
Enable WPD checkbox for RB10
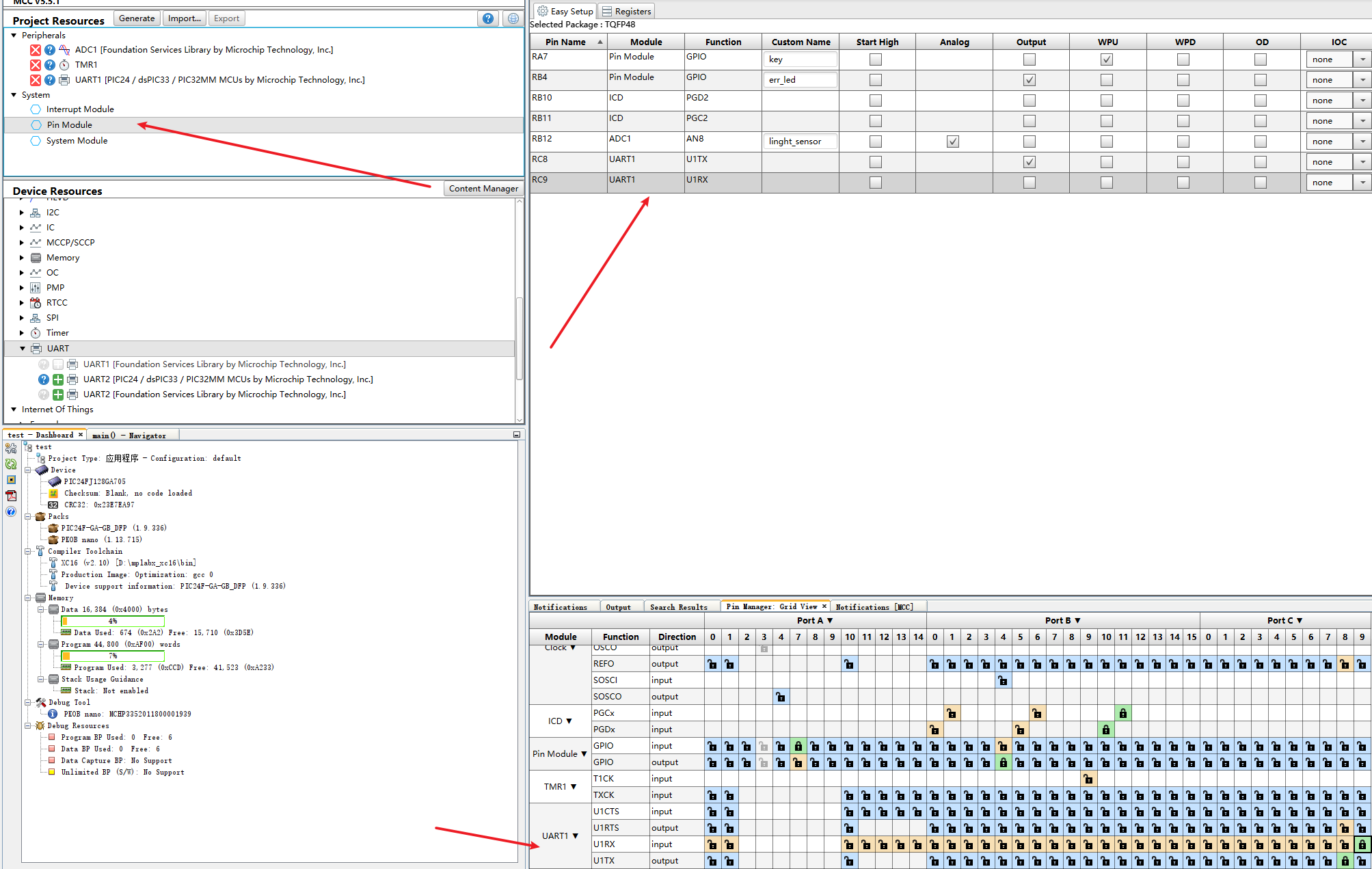click(1183, 101)
